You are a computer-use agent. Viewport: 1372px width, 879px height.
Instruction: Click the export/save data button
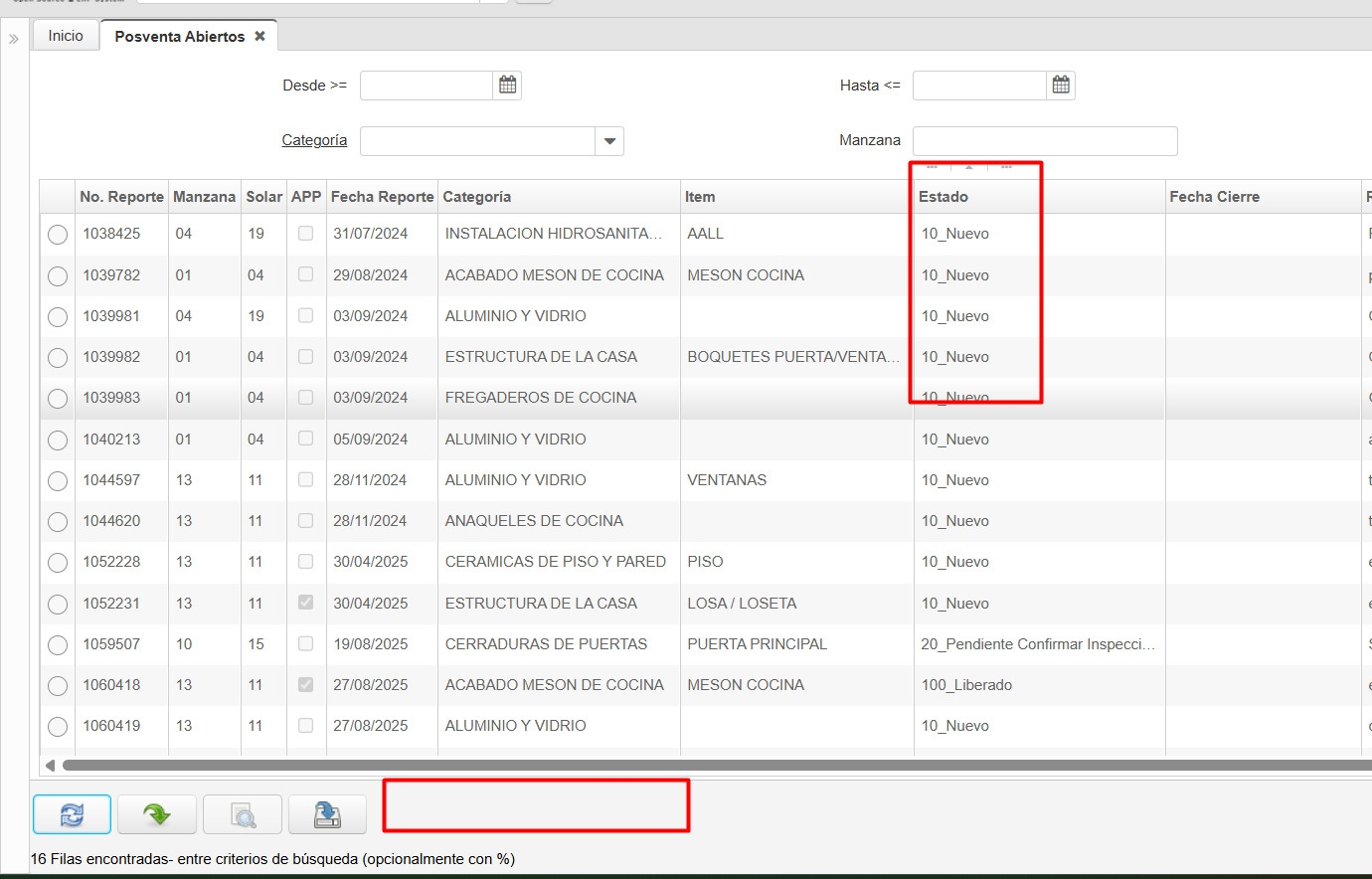coord(327,815)
